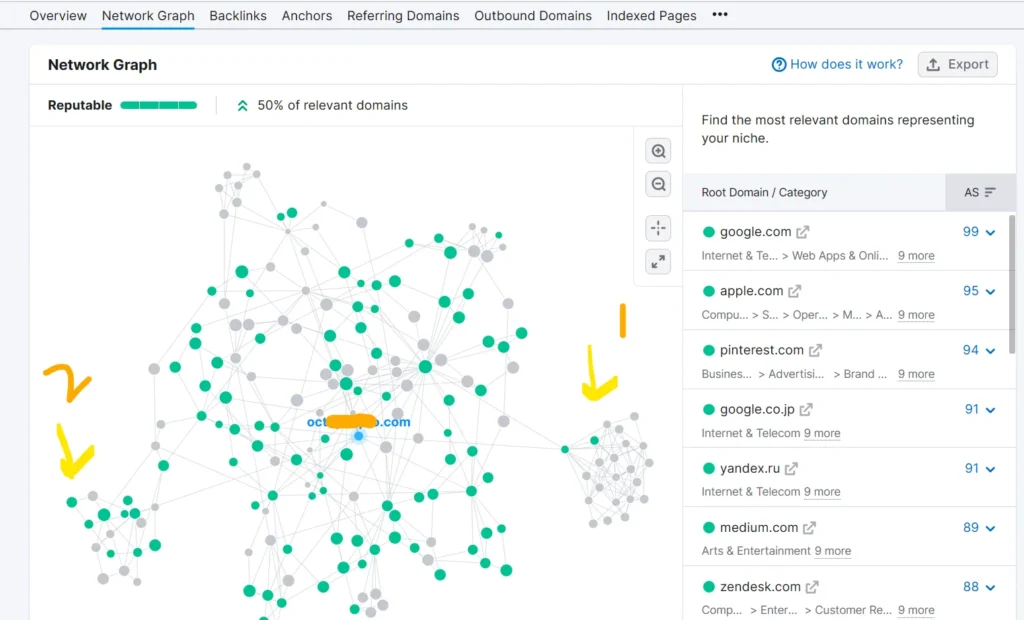Expand the apple.com row chevron
Image resolution: width=1024 pixels, height=620 pixels.
point(991,292)
